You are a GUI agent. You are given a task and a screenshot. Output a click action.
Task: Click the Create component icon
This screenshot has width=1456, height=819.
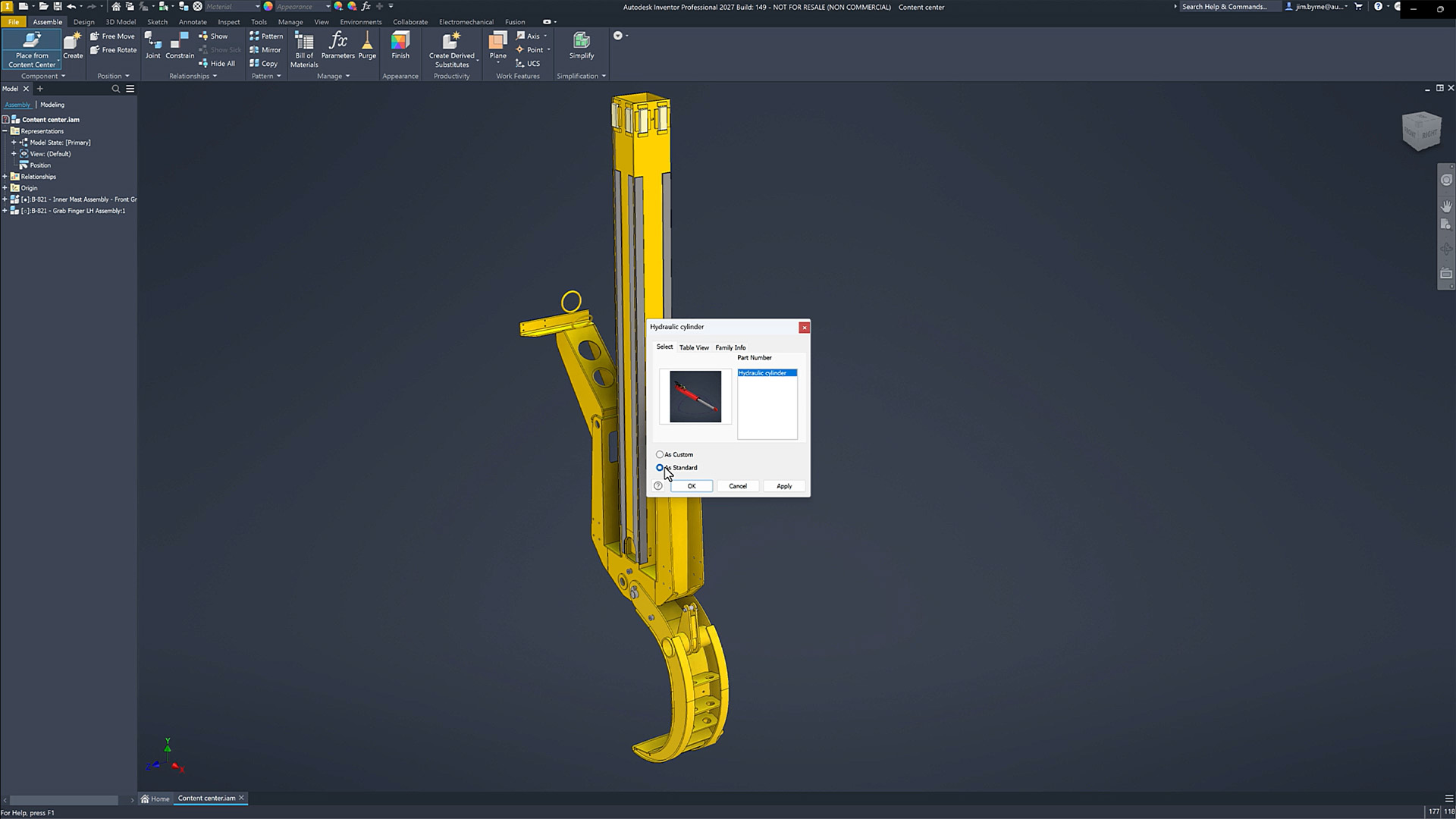[73, 45]
